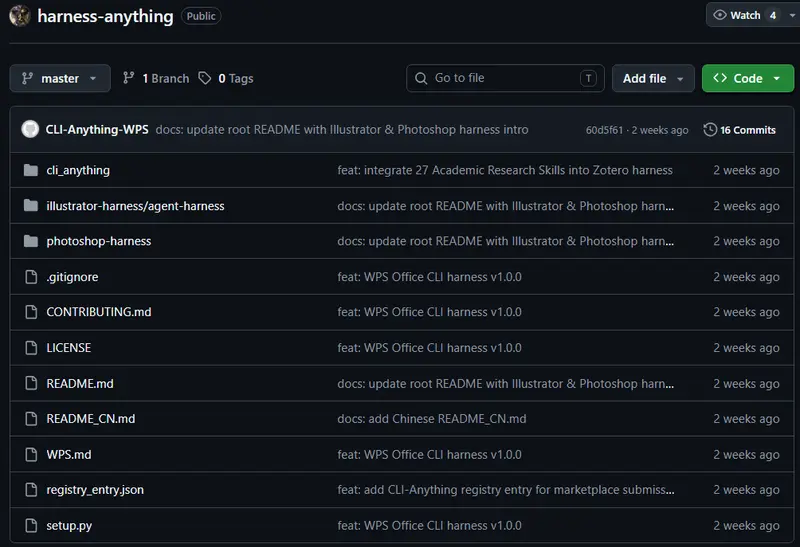The height and width of the screenshot is (547, 800).
Task: Click 2 weeks ago on the setup.py row
Action: 746,525
